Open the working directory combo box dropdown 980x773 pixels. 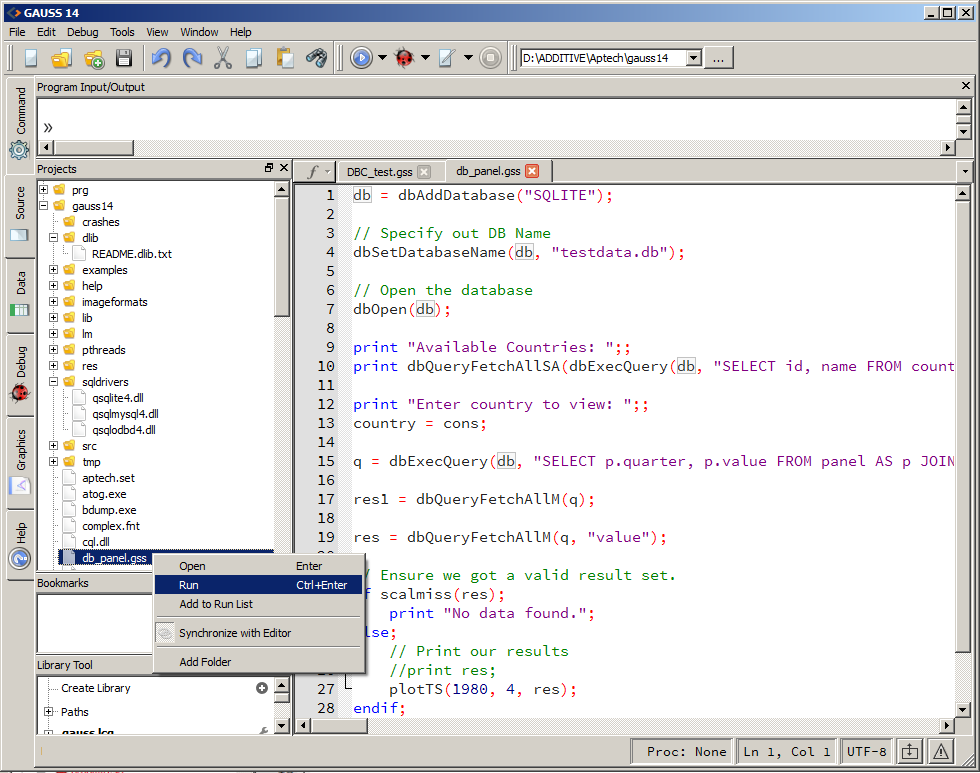[694, 58]
